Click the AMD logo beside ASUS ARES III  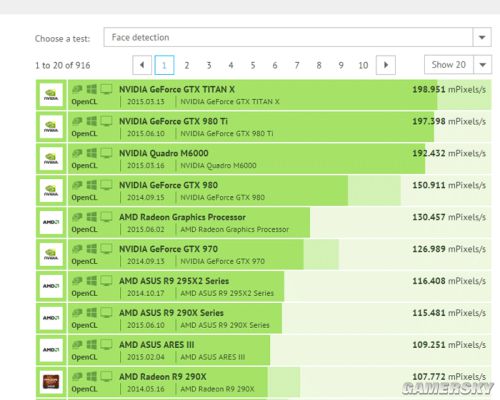(x=51, y=350)
